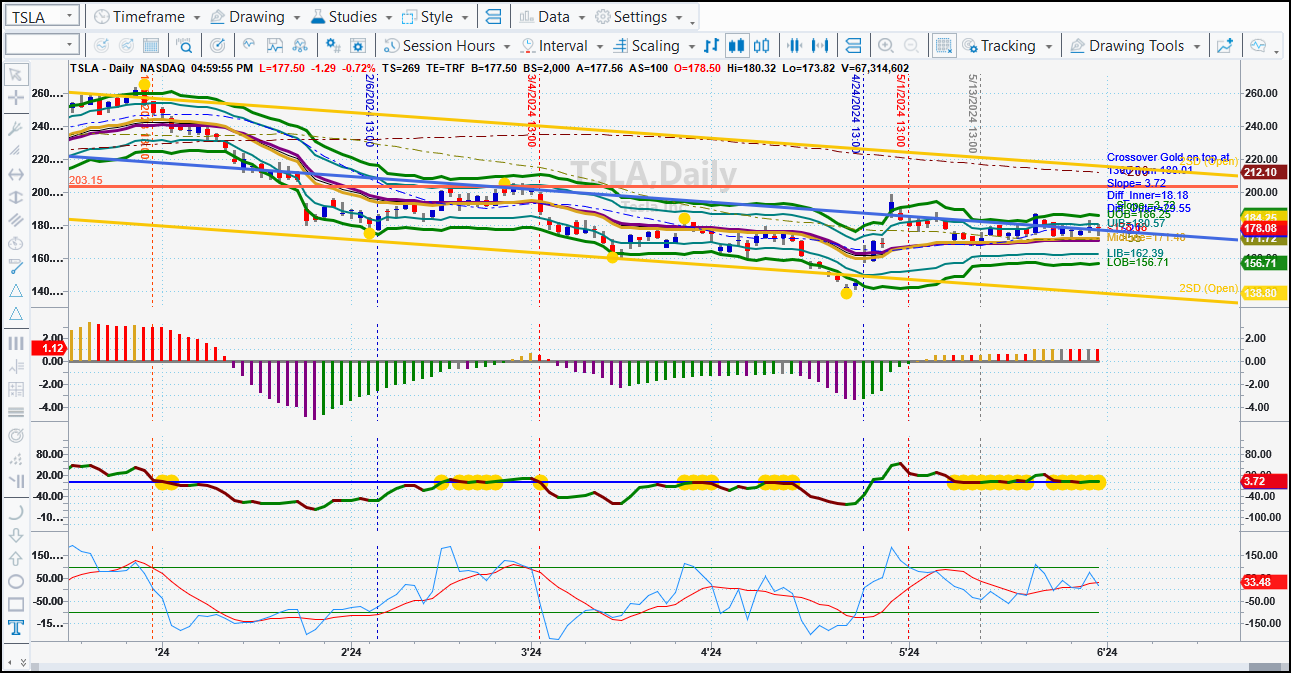Click the zoom in magnifier

coord(885,45)
